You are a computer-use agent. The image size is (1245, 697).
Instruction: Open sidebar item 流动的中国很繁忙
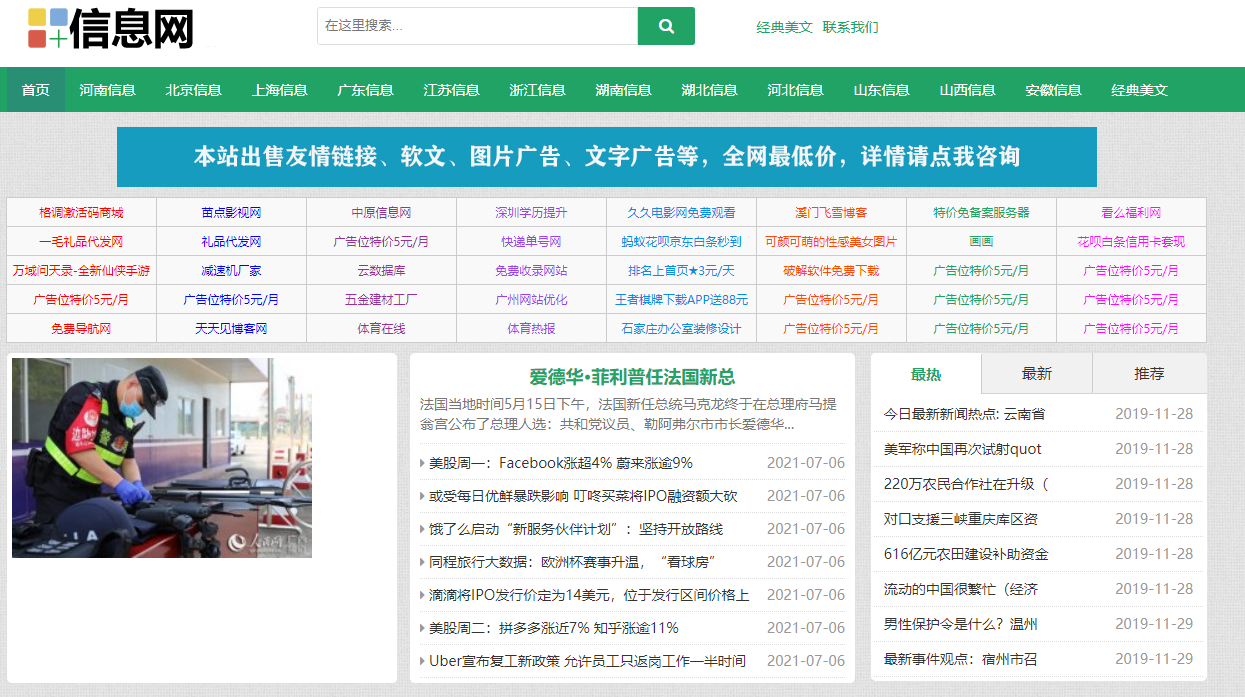[960, 589]
